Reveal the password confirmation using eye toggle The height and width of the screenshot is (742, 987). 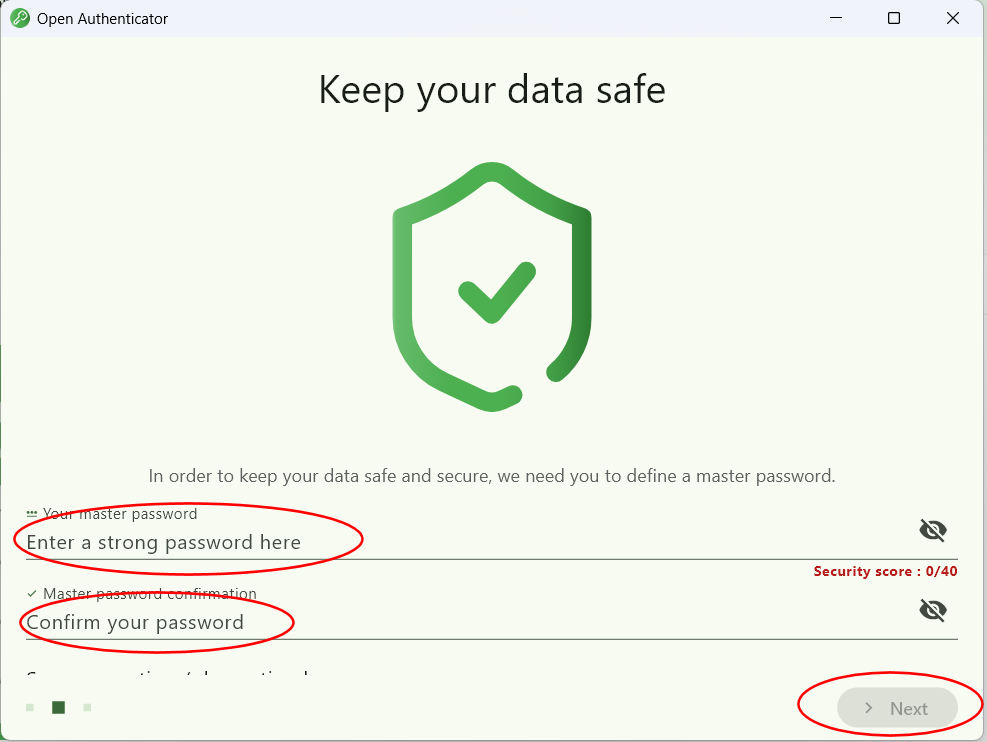[932, 610]
